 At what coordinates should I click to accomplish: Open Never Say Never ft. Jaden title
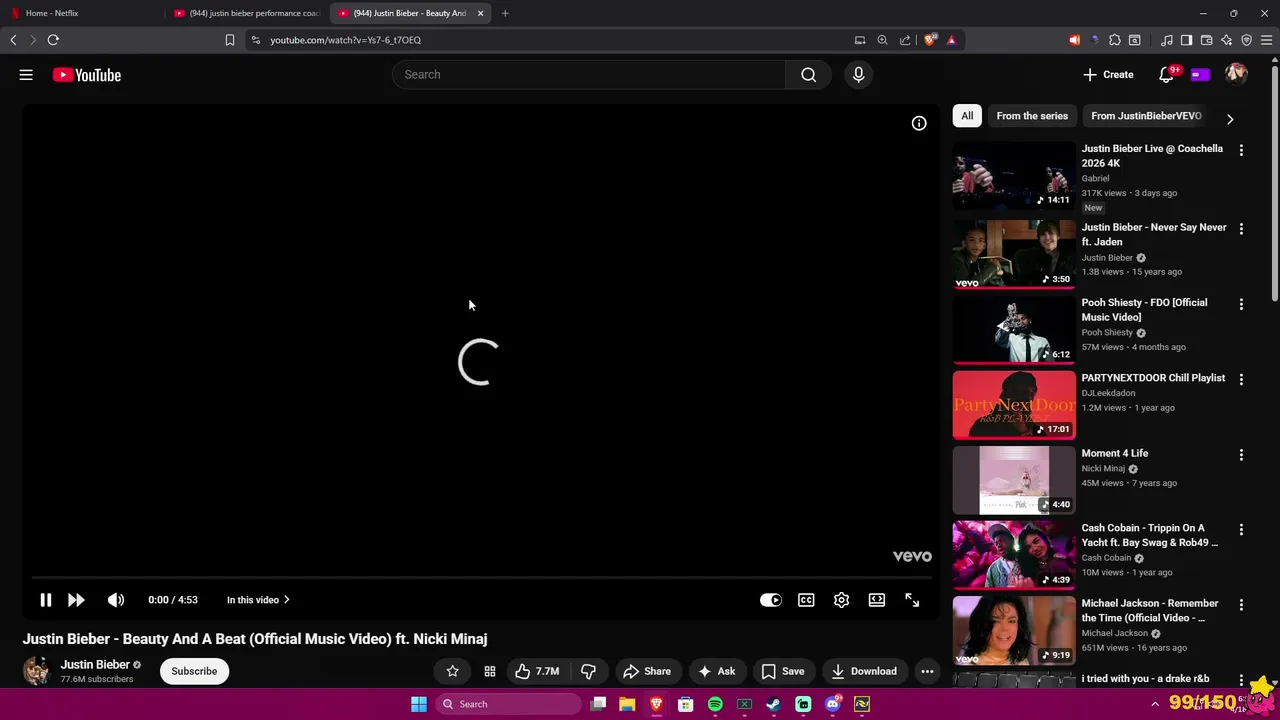coord(1154,234)
